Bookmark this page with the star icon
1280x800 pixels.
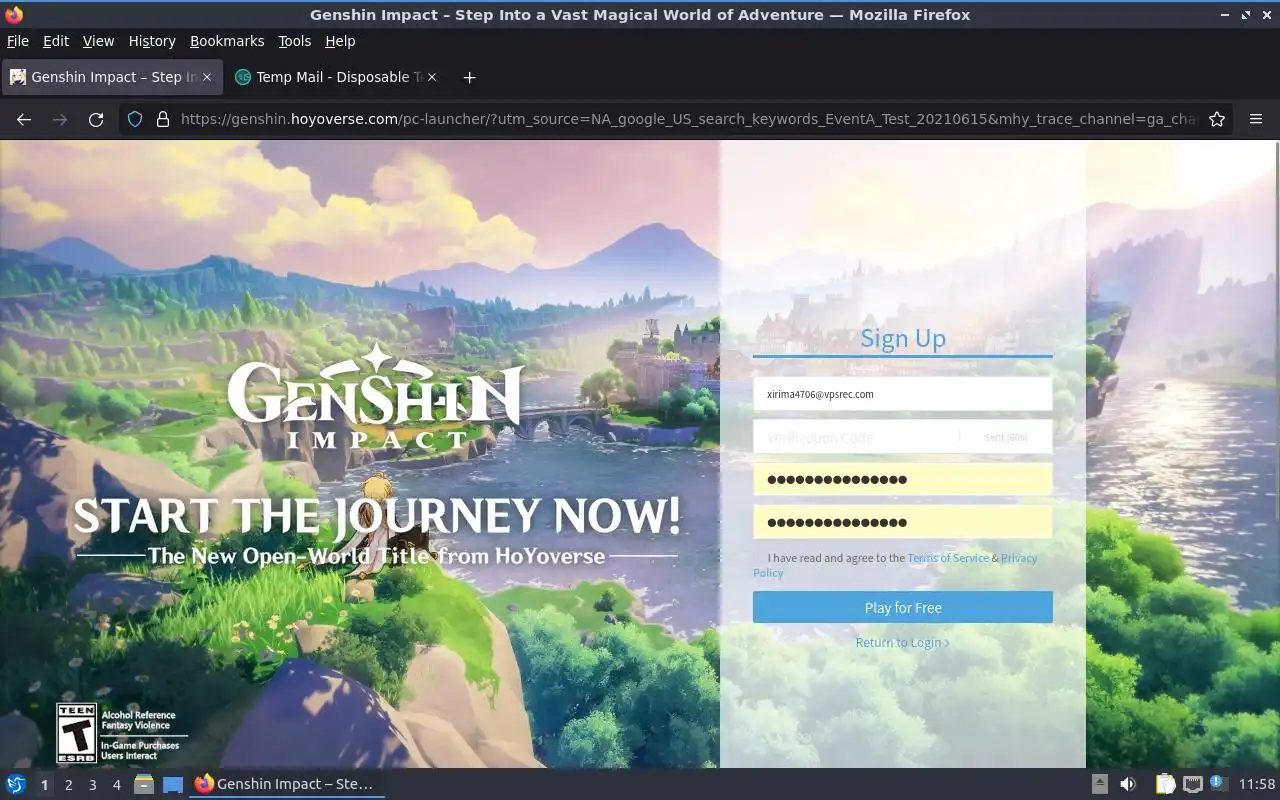point(1217,119)
